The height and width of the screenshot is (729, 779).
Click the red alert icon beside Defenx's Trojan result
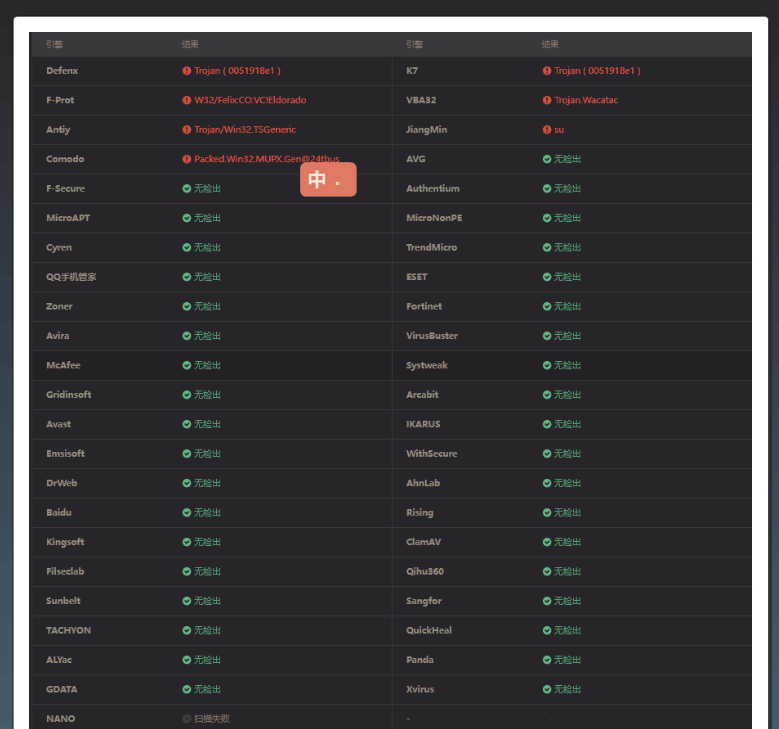coord(187,71)
